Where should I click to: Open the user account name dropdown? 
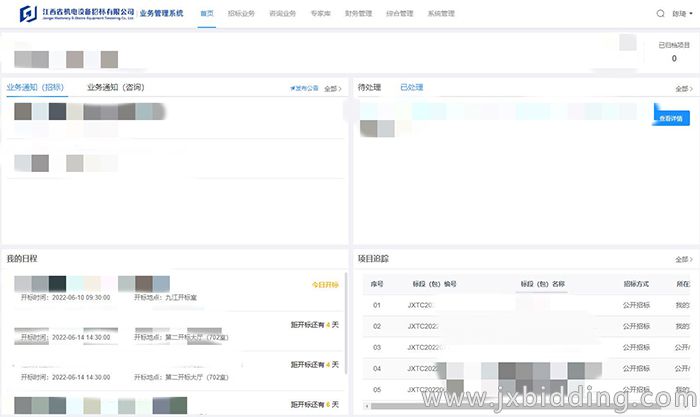681,14
